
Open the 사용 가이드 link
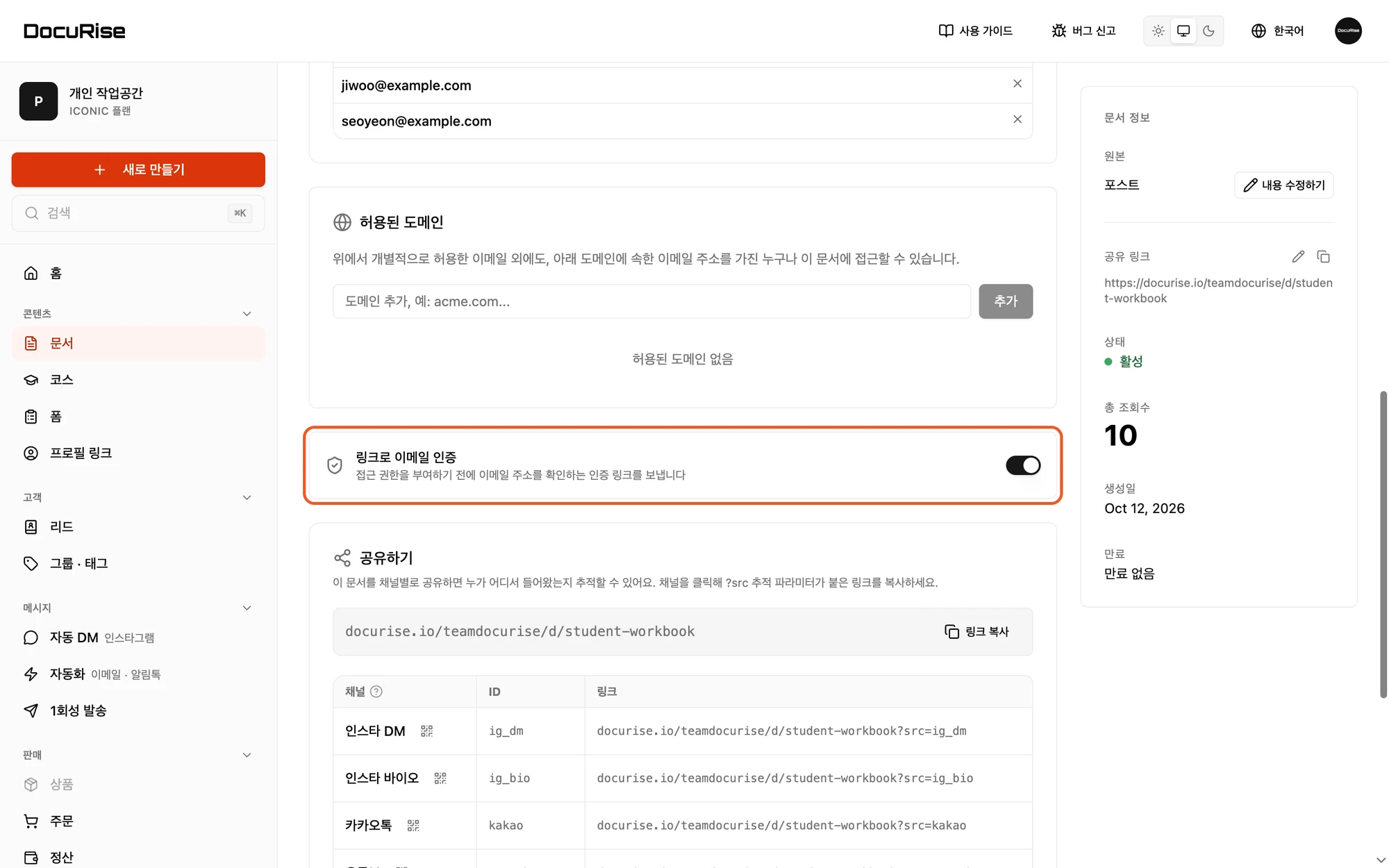coord(976,31)
